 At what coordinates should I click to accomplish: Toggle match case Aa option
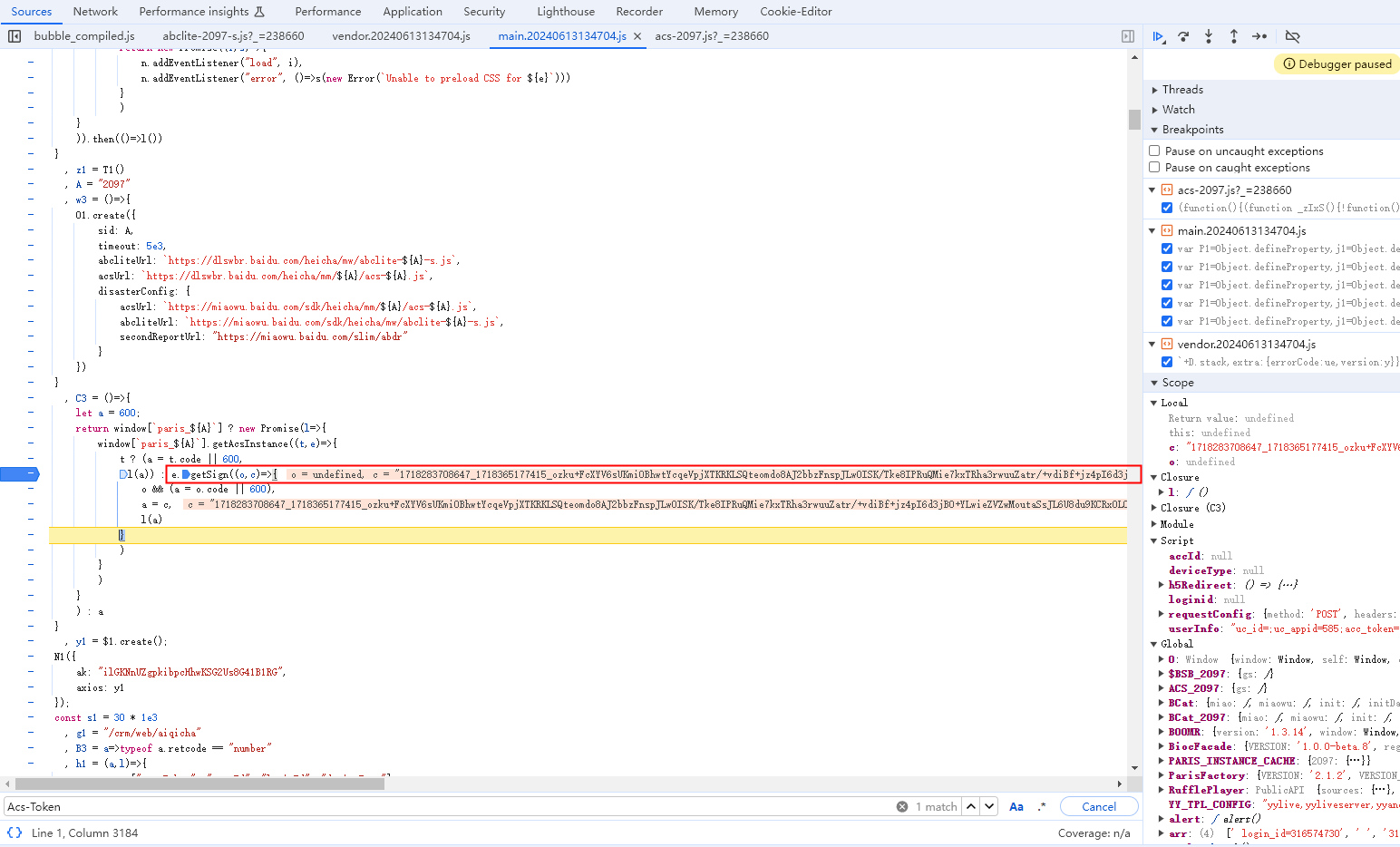[x=1016, y=806]
